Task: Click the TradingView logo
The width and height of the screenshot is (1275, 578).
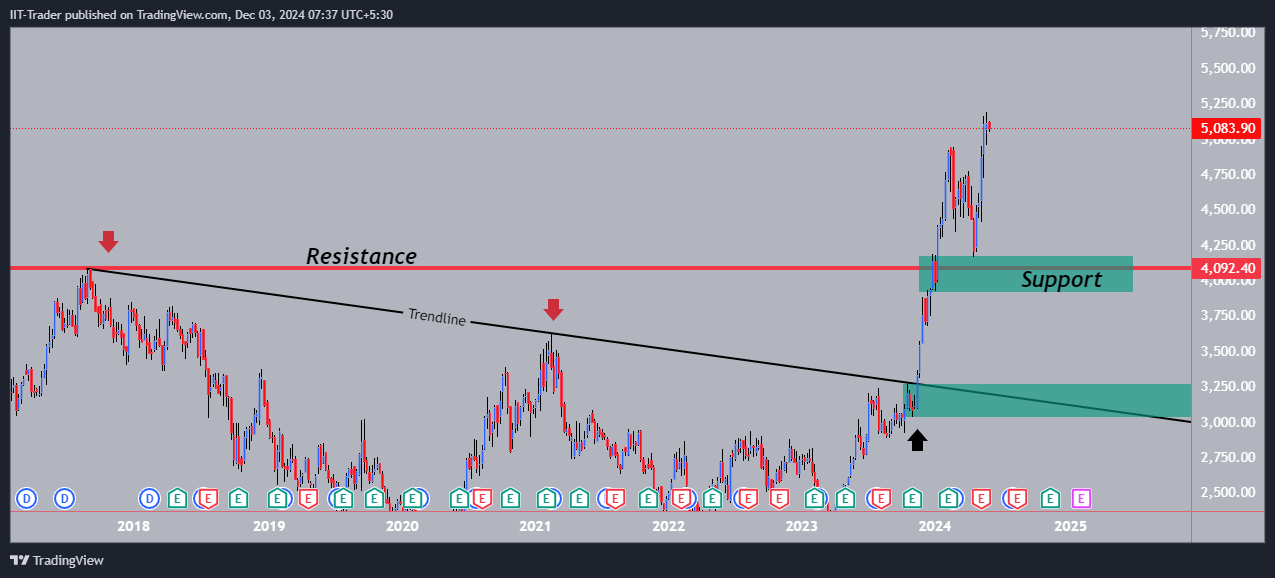Action: [57, 560]
